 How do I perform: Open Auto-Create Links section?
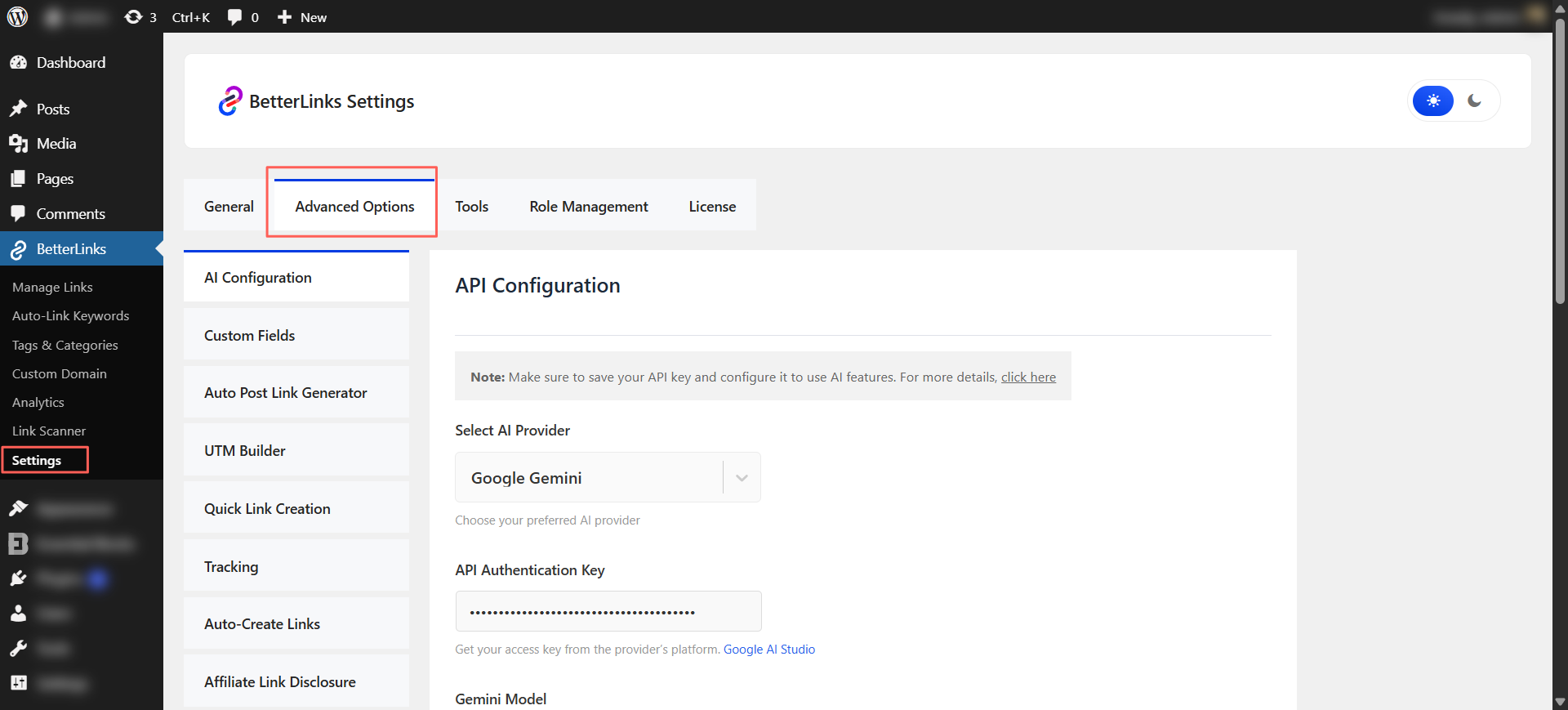click(x=296, y=624)
